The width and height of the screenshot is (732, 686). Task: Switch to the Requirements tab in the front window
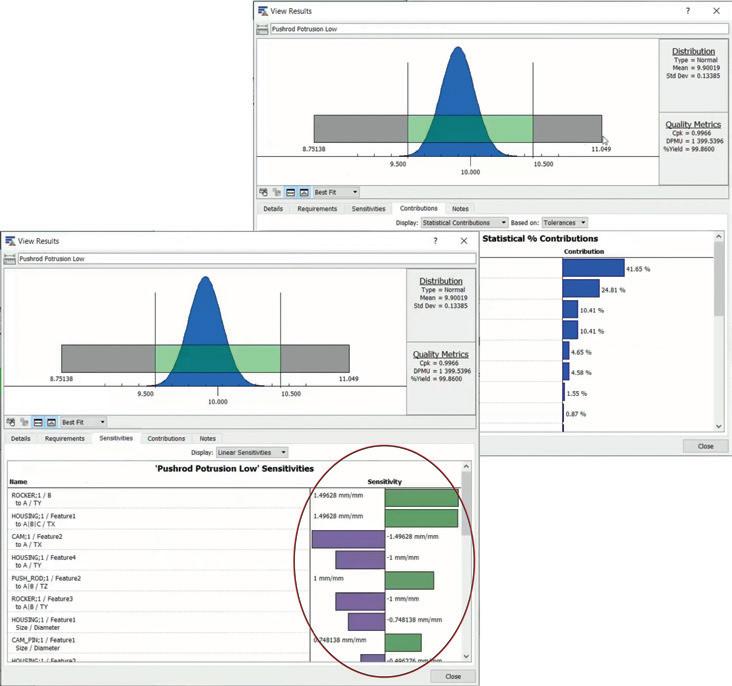[65, 438]
